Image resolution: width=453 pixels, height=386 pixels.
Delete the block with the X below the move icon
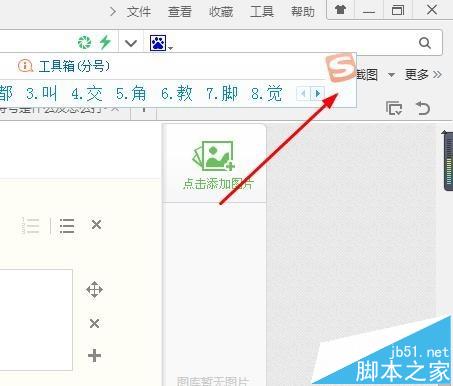(x=94, y=323)
